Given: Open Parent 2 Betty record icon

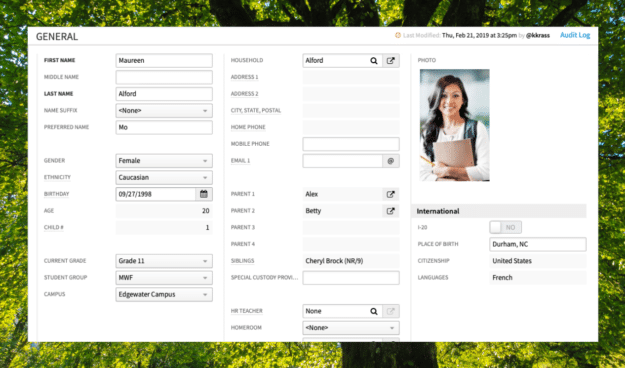Looking at the screenshot, I should (391, 211).
